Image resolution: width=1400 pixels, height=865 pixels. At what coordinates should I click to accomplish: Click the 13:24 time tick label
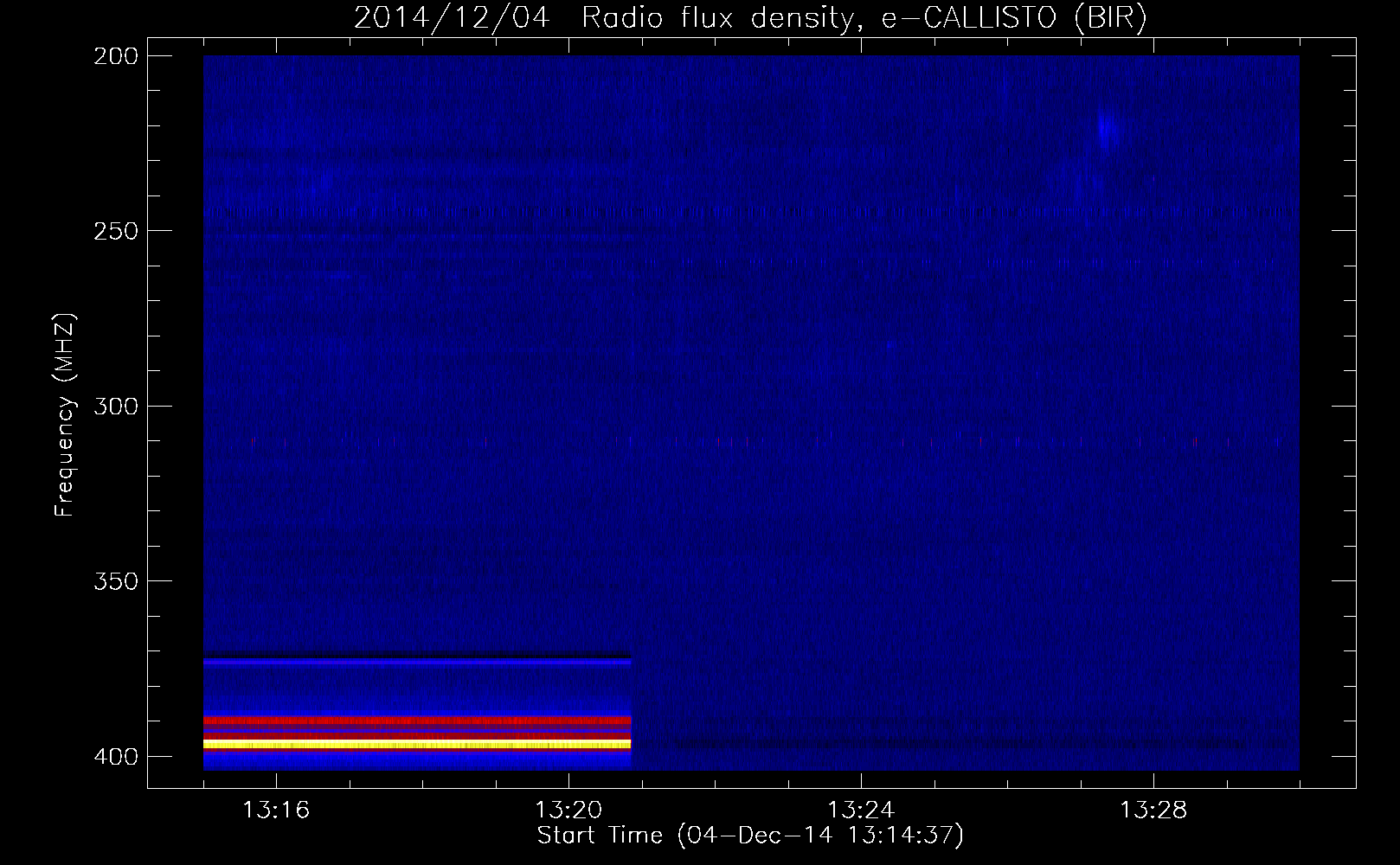point(861,811)
